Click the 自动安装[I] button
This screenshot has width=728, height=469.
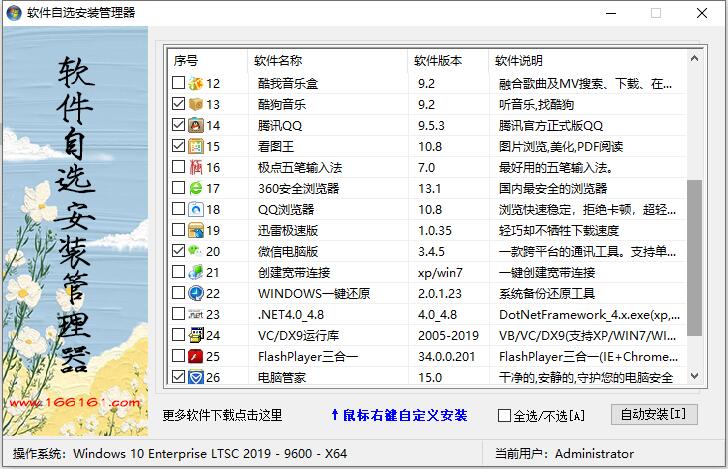coord(654,414)
